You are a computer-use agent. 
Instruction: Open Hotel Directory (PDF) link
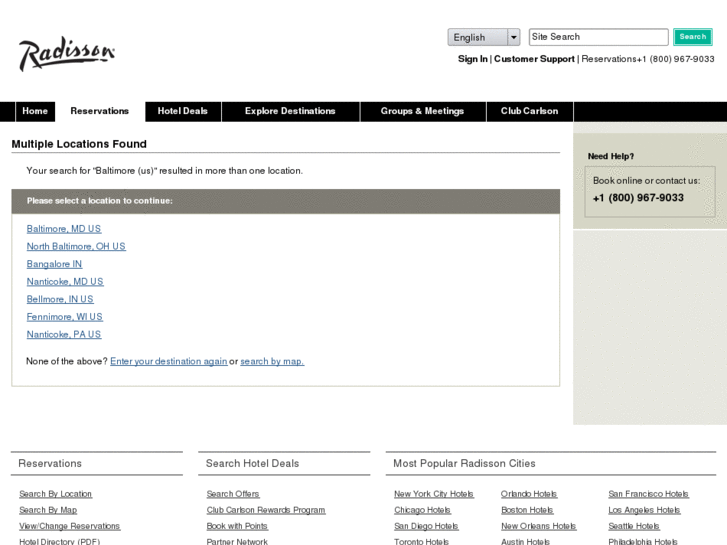[x=59, y=541]
